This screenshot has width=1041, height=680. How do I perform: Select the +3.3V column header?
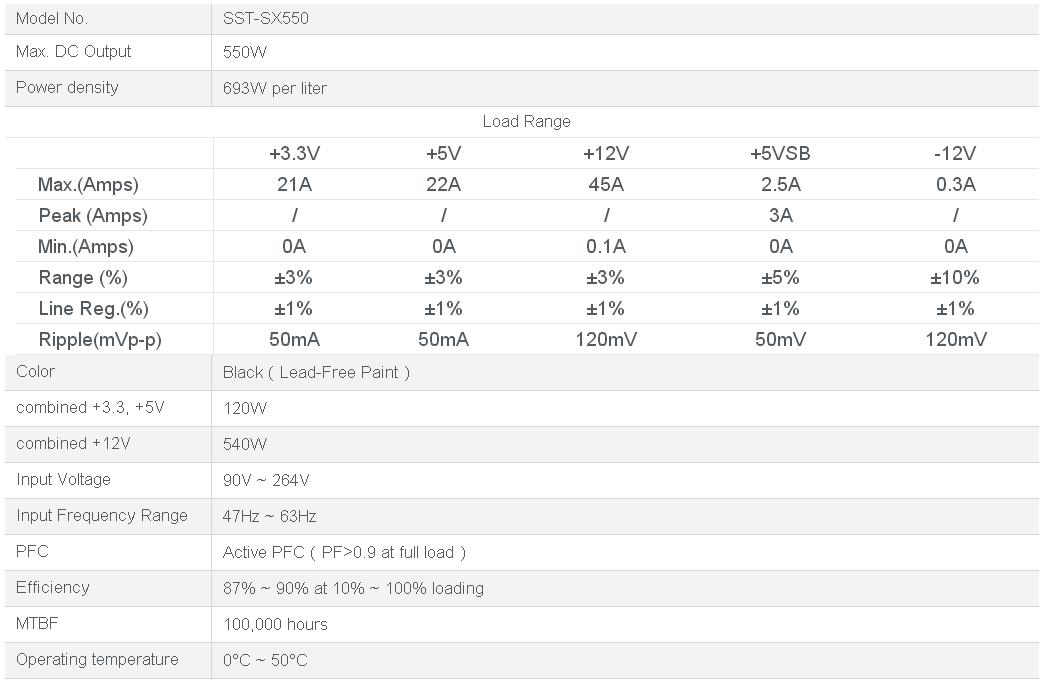294,153
